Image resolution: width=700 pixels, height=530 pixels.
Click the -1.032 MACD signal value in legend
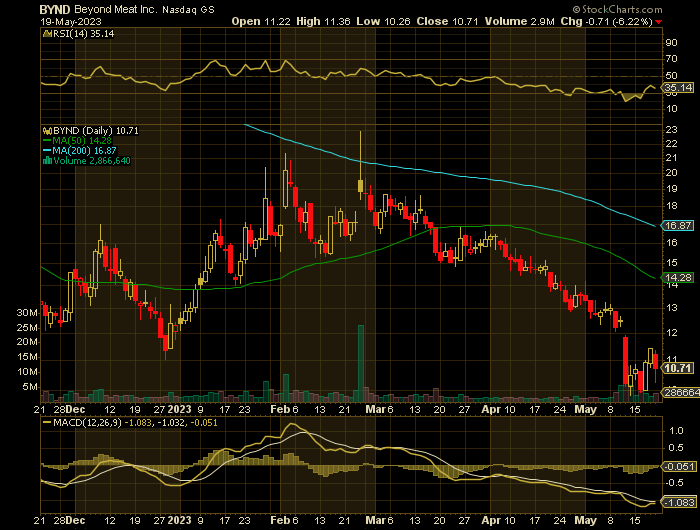click(170, 422)
